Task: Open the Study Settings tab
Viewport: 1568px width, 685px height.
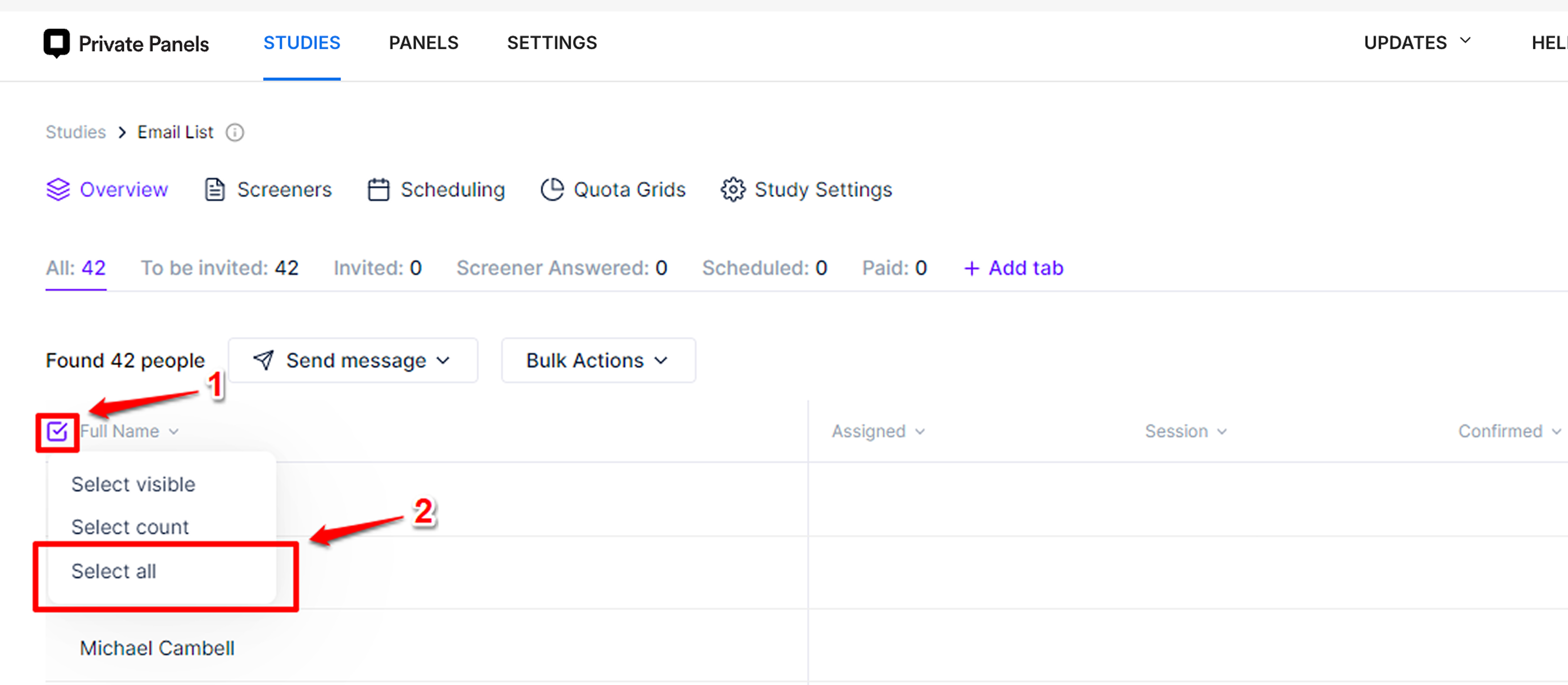Action: [806, 189]
